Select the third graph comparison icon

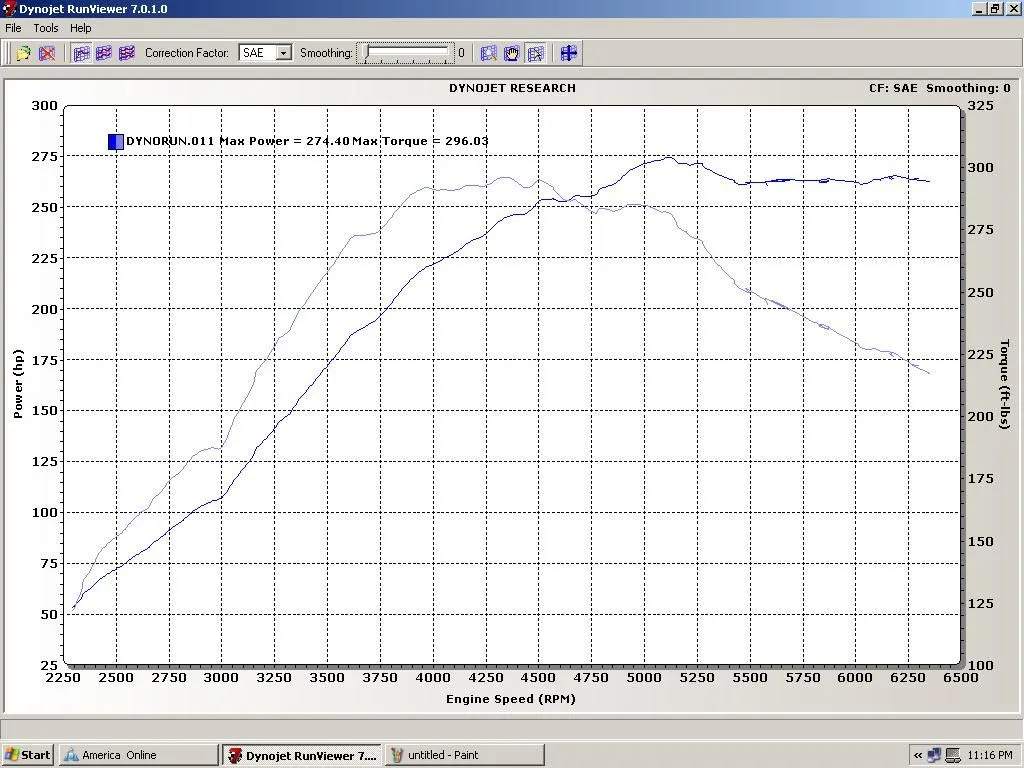[126, 53]
